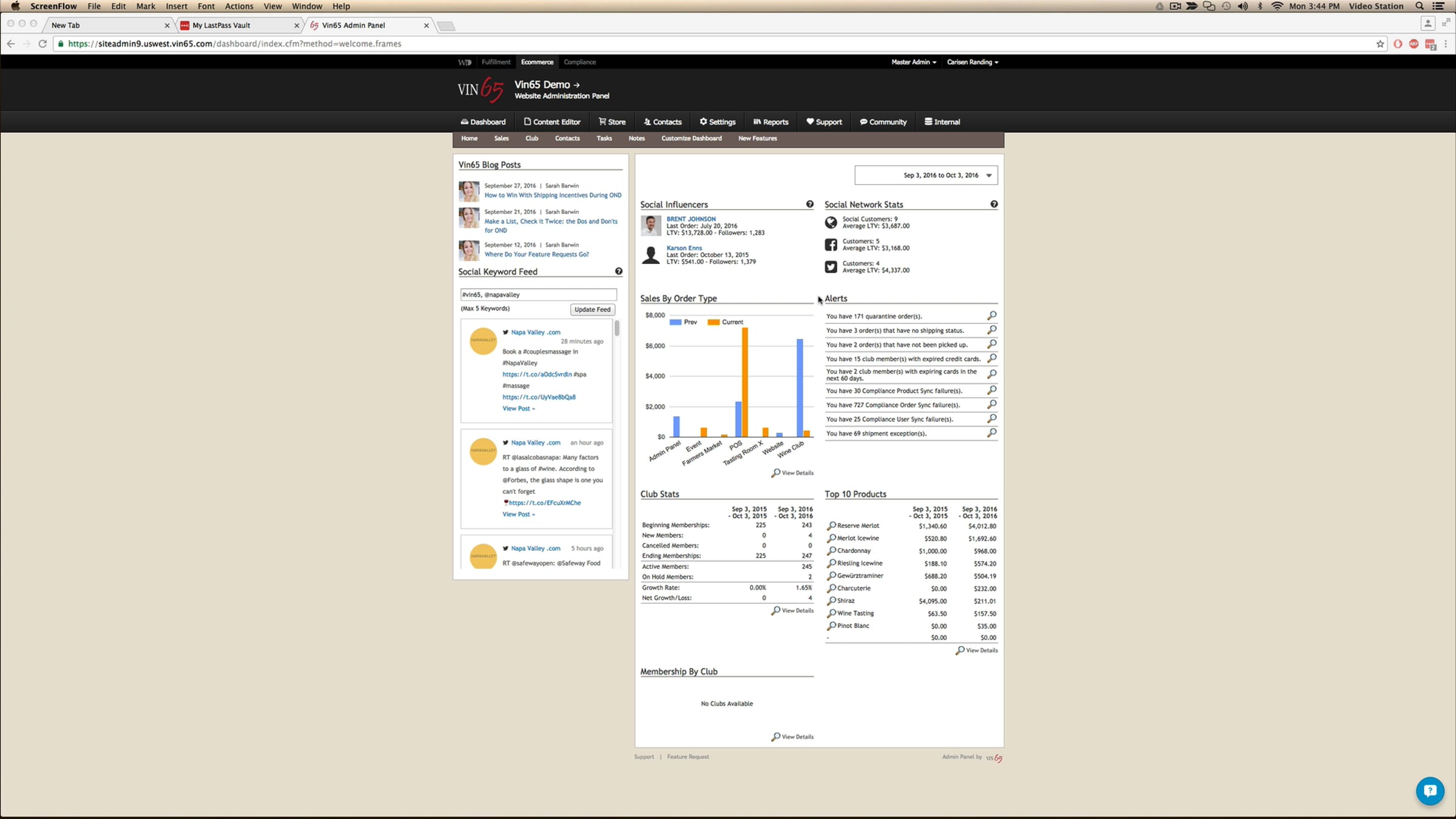
Task: Click magnifier icon next to Reserve Merlot
Action: [832, 525]
